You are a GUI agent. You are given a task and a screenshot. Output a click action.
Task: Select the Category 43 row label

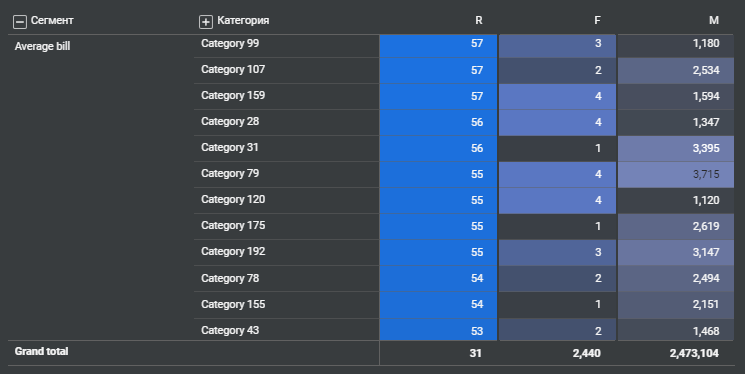pyautogui.click(x=230, y=330)
